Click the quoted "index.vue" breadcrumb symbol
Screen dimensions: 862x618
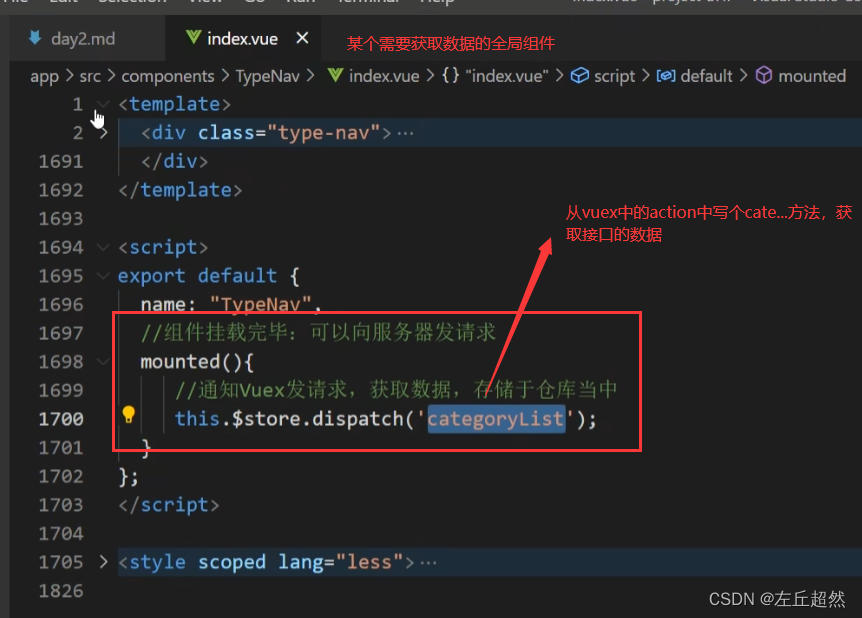point(507,76)
